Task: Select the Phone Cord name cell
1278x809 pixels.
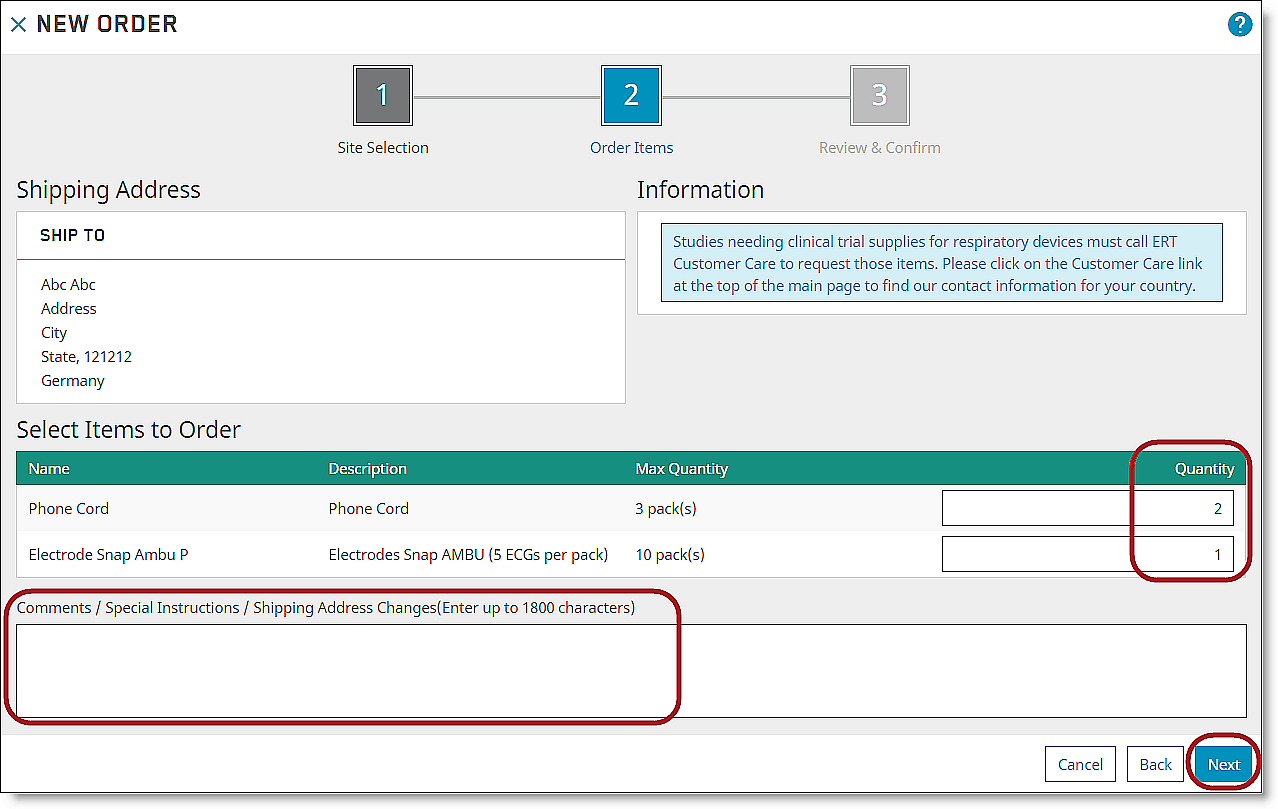Action: coord(69,508)
